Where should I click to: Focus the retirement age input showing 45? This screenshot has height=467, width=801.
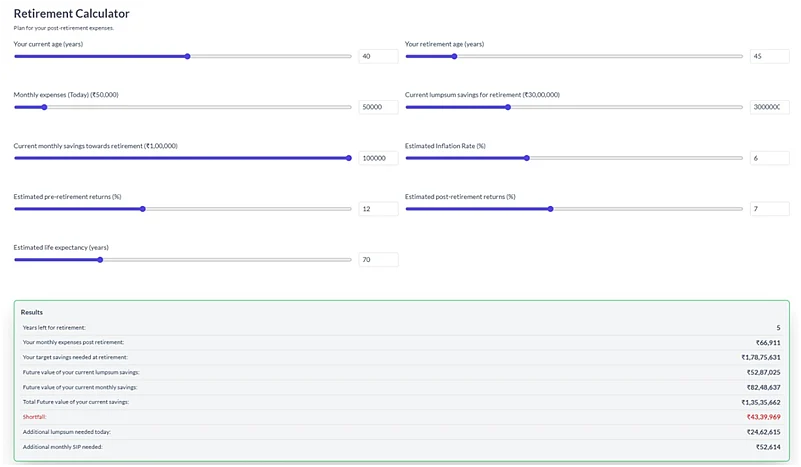pyautogui.click(x=770, y=56)
